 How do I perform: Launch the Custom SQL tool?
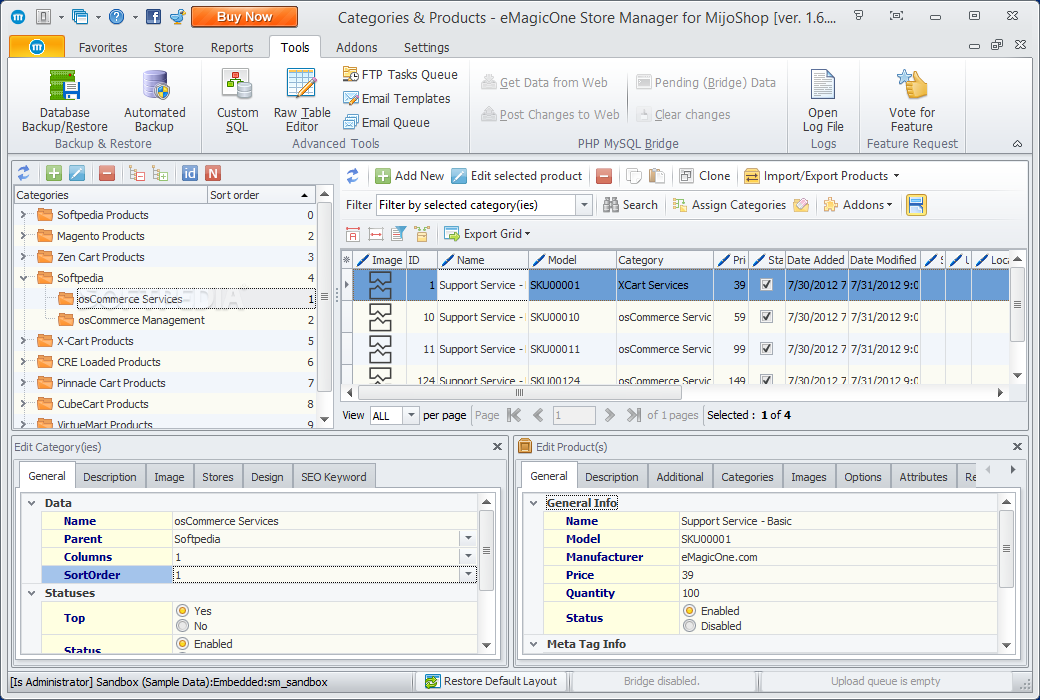[x=237, y=102]
